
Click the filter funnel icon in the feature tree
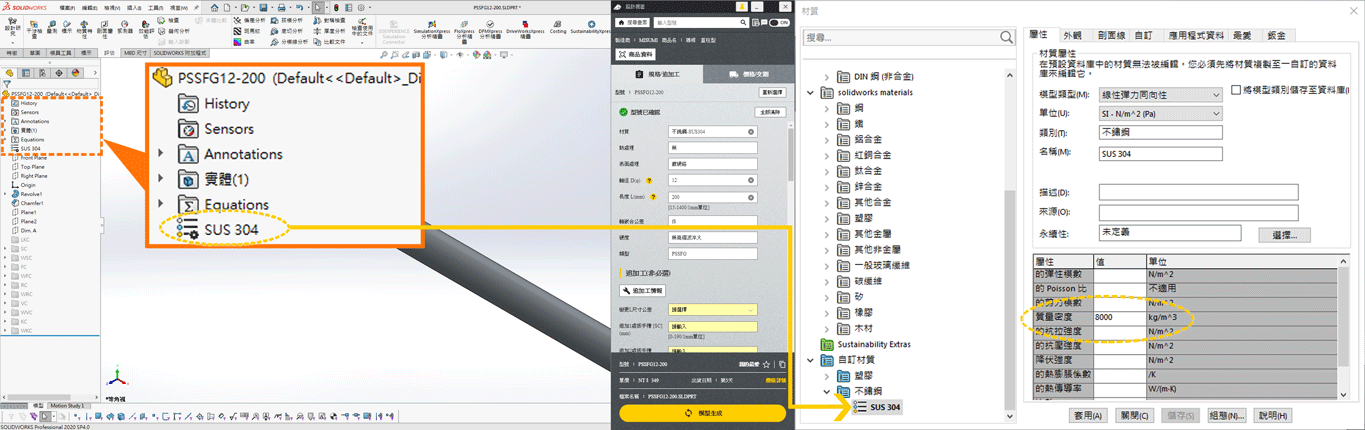tap(7, 84)
